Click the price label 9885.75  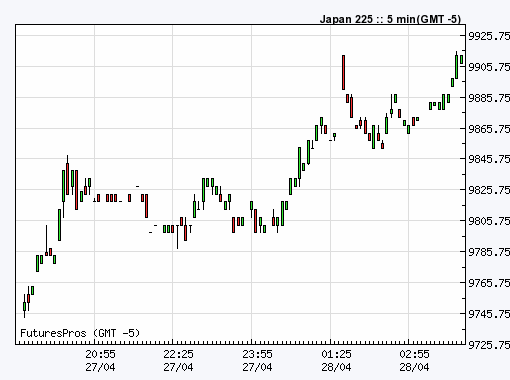coord(489,98)
